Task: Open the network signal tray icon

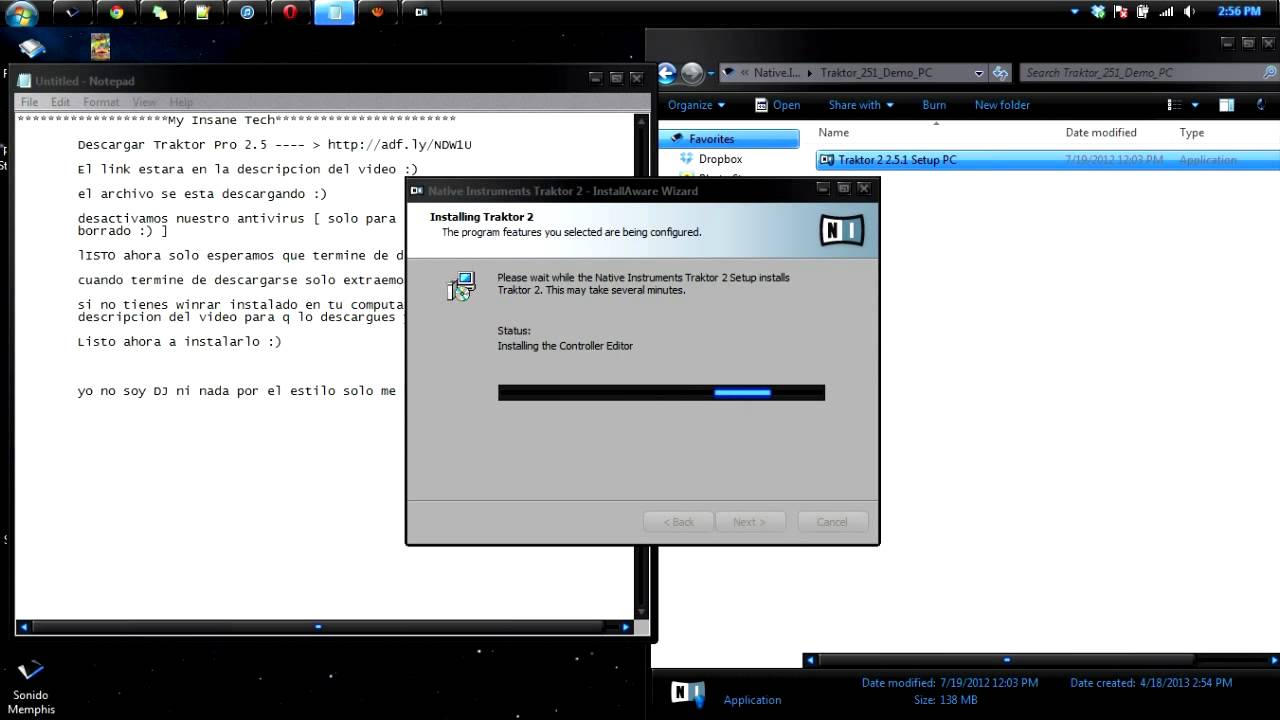Action: coord(1166,12)
